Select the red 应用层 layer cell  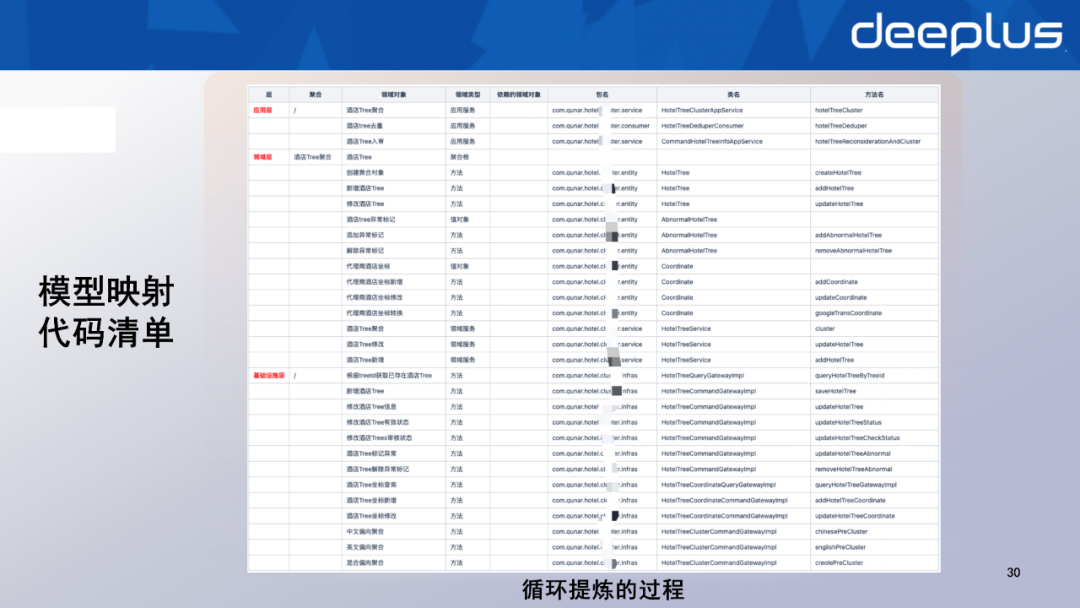pos(261,110)
